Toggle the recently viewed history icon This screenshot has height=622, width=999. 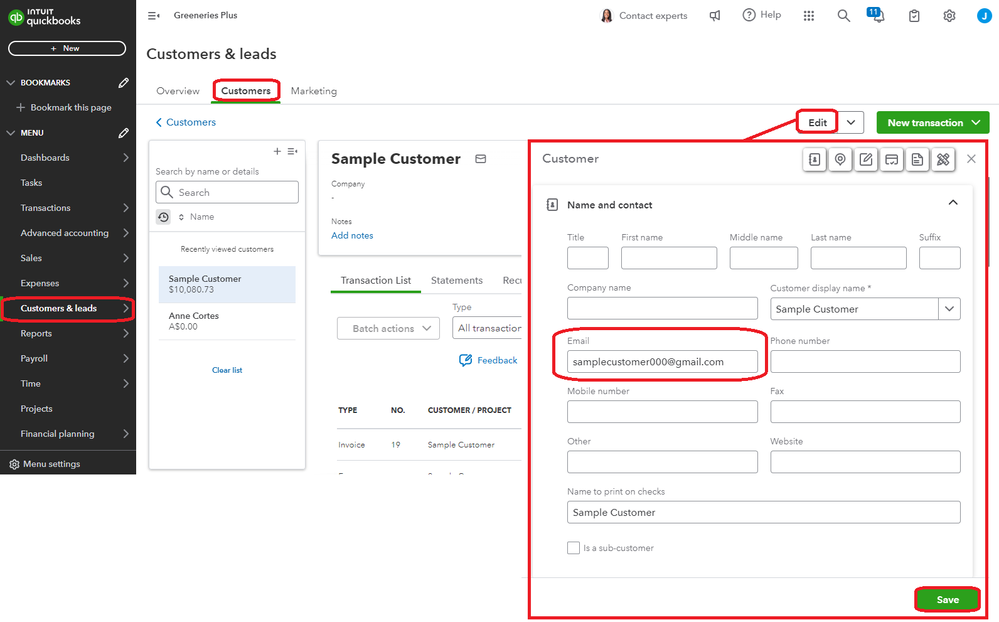tap(163, 217)
